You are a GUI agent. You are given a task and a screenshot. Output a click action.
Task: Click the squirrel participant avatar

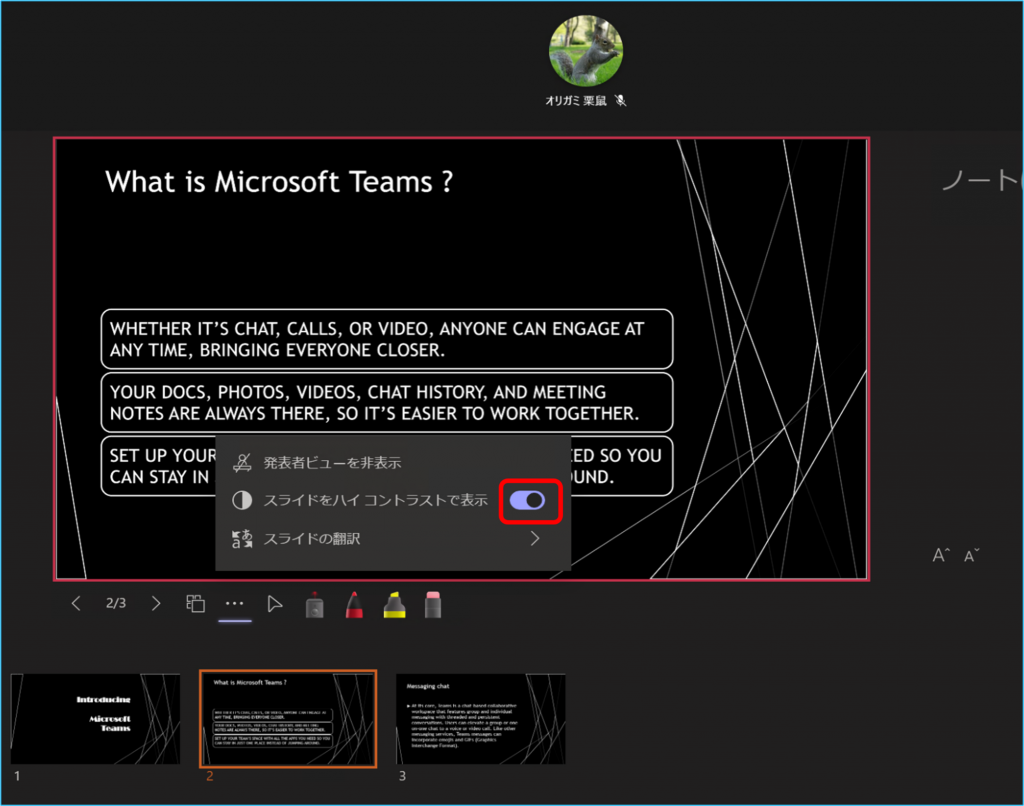(586, 50)
